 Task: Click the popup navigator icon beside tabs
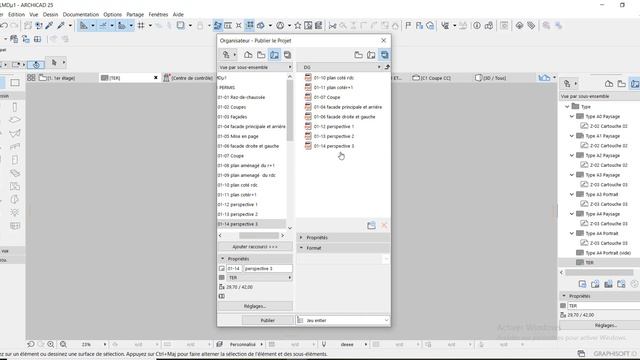[x=544, y=78]
